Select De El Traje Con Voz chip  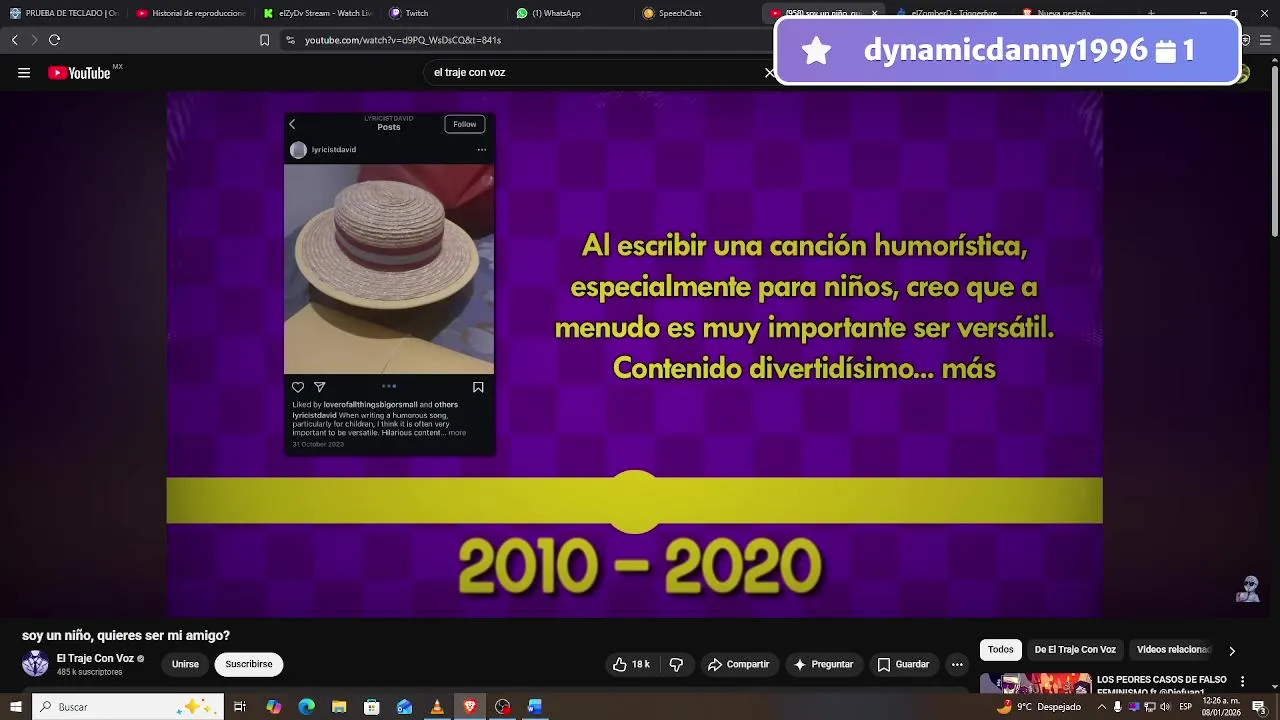coord(1075,650)
